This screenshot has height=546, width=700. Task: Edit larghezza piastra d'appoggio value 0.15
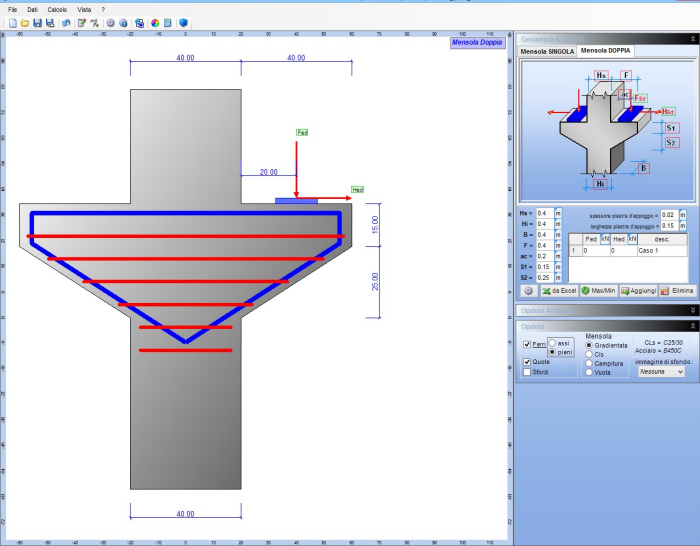click(669, 225)
